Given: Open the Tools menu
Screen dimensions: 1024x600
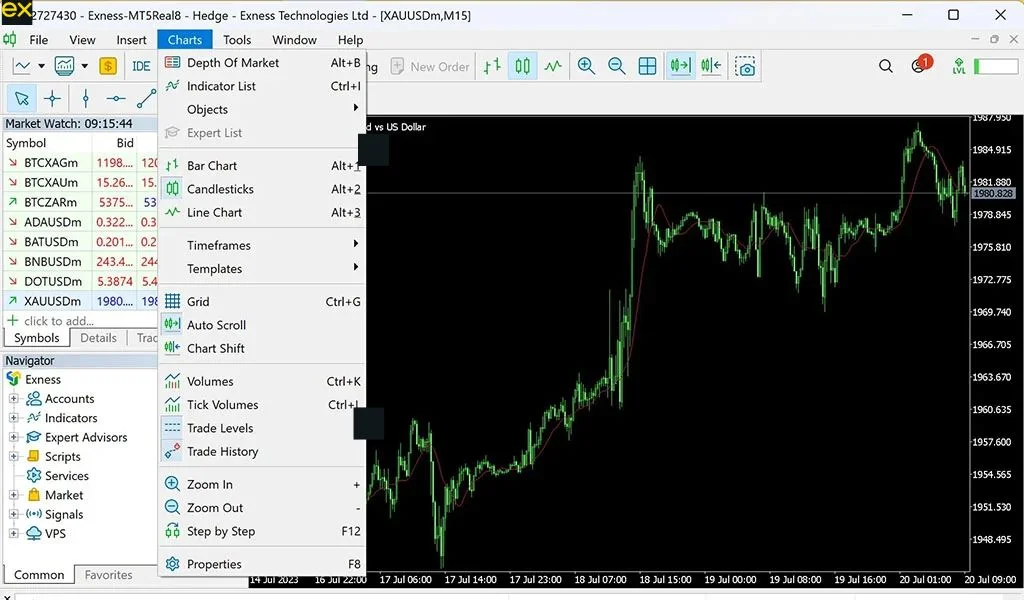Looking at the screenshot, I should tap(237, 40).
